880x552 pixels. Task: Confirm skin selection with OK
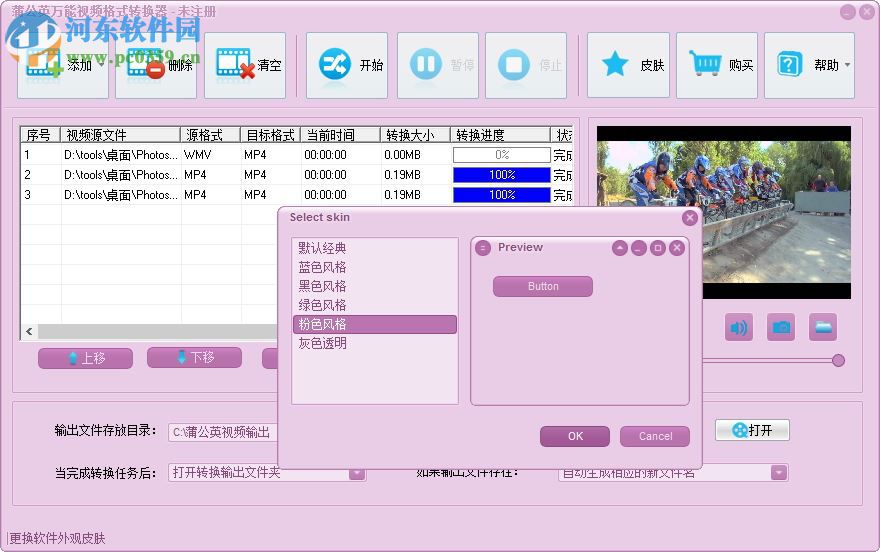pos(575,436)
